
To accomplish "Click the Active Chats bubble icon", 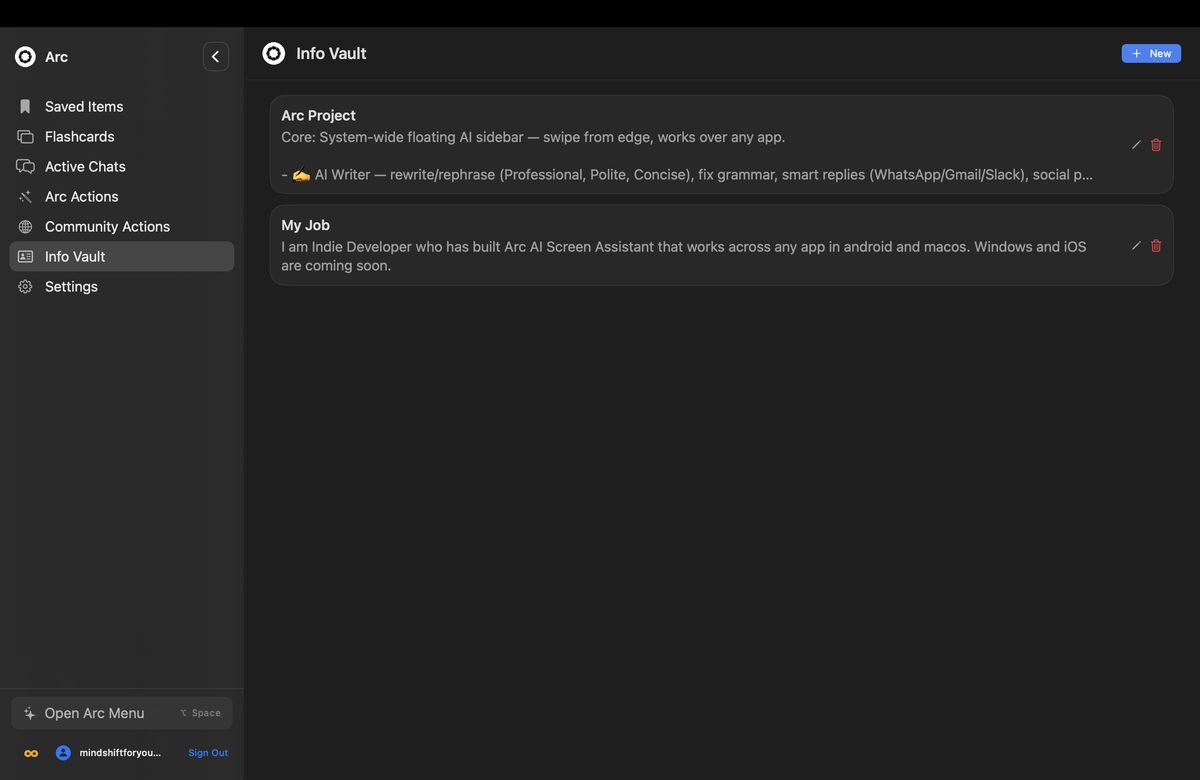I will tap(25, 166).
